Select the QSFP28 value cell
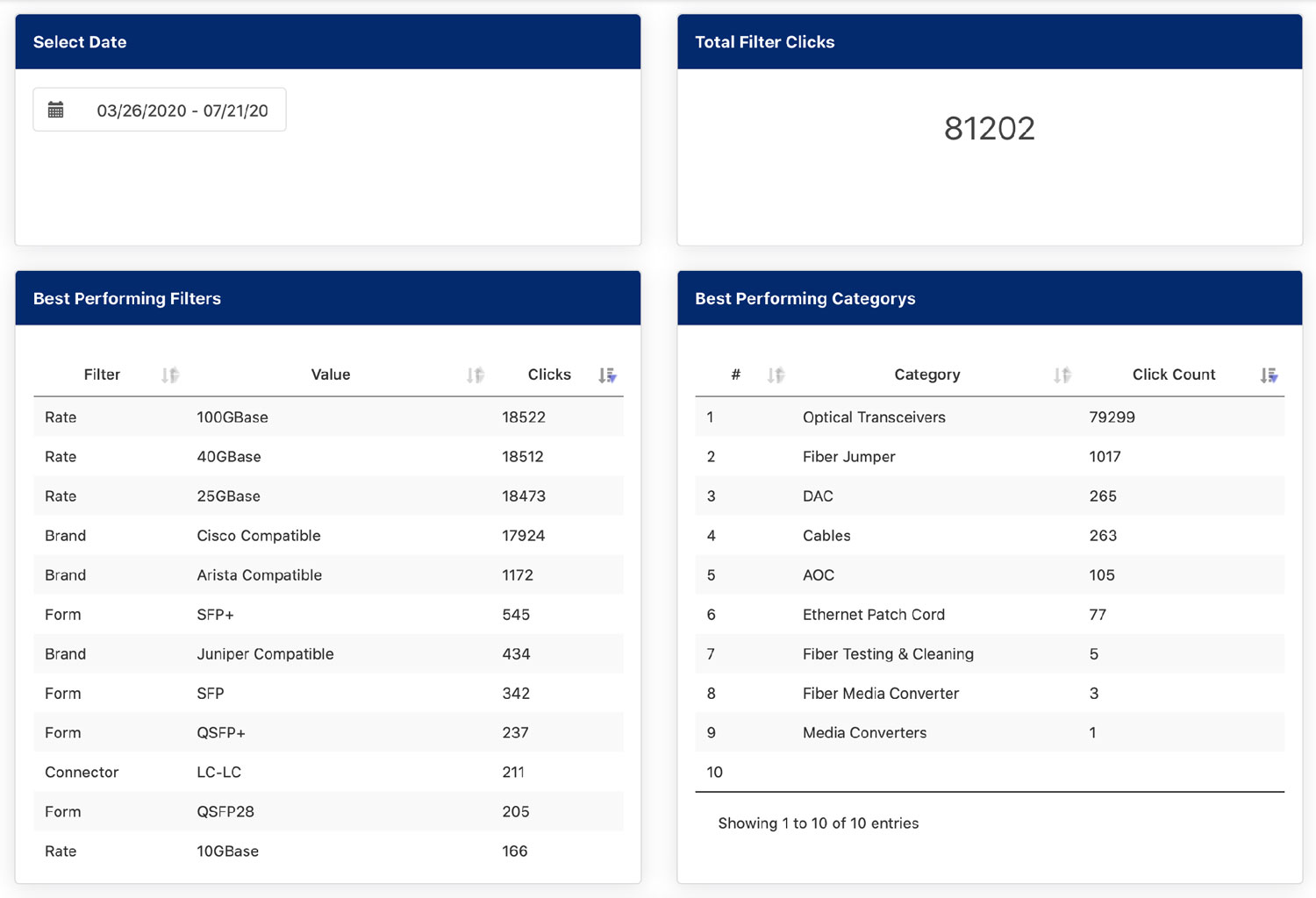The width and height of the screenshot is (1316, 898). (225, 812)
